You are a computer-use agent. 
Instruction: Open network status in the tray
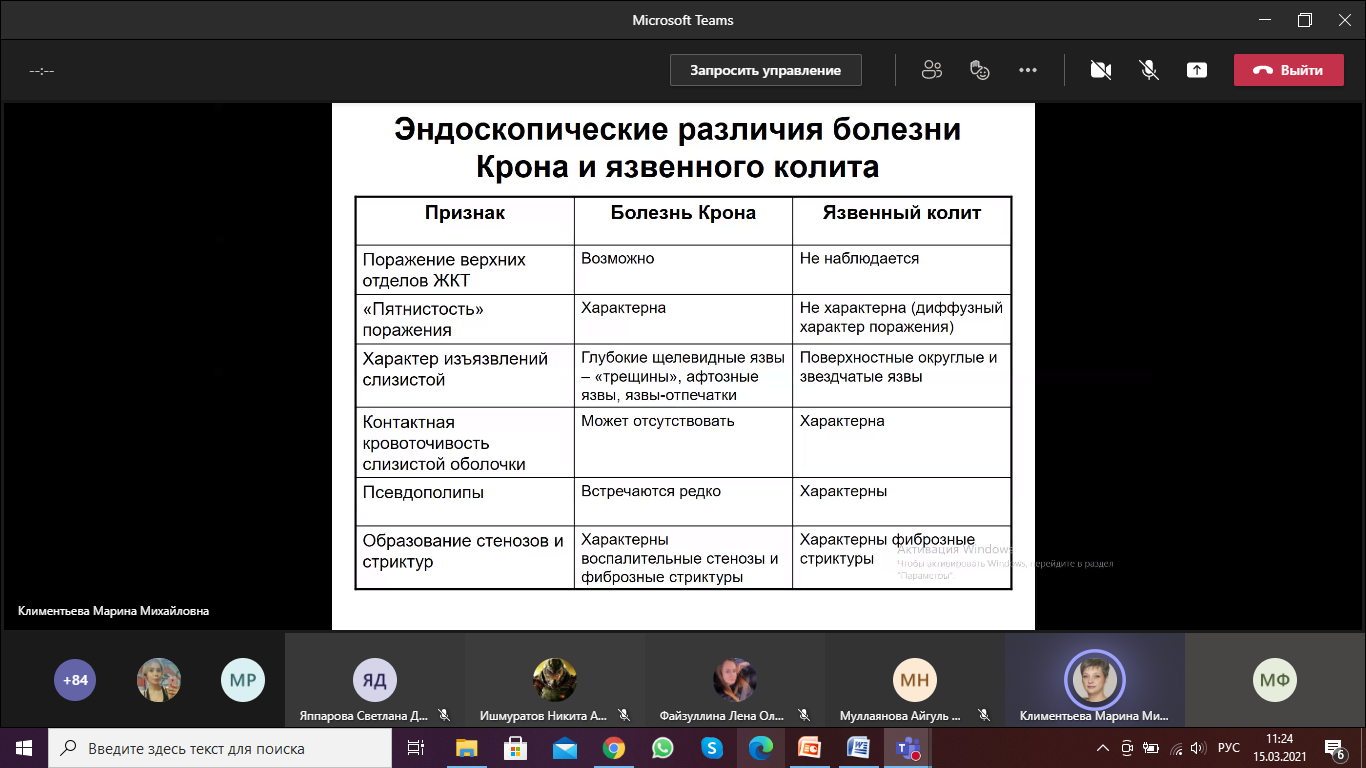[x=1175, y=748]
